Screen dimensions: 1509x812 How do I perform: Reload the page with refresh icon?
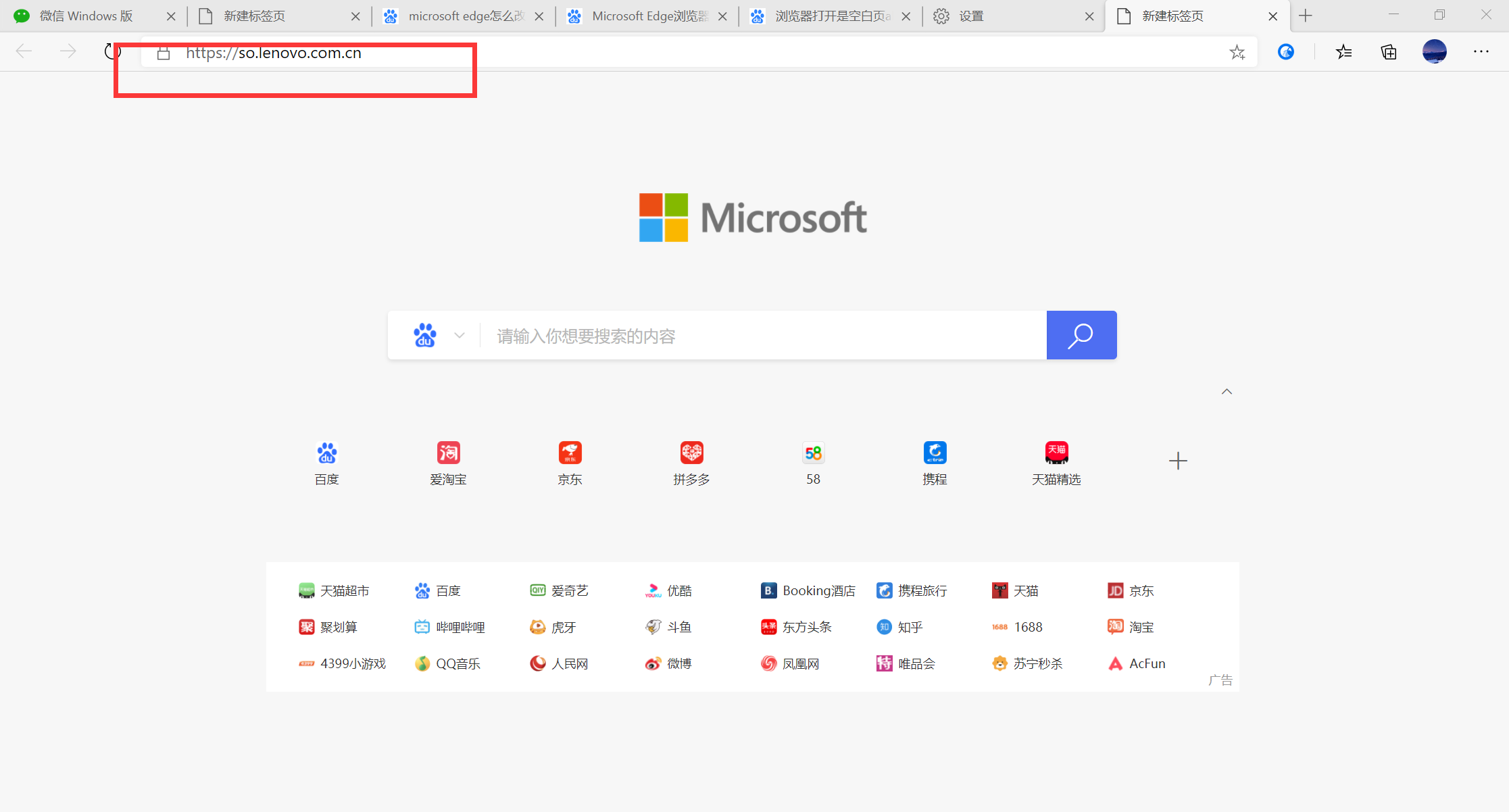[x=112, y=51]
